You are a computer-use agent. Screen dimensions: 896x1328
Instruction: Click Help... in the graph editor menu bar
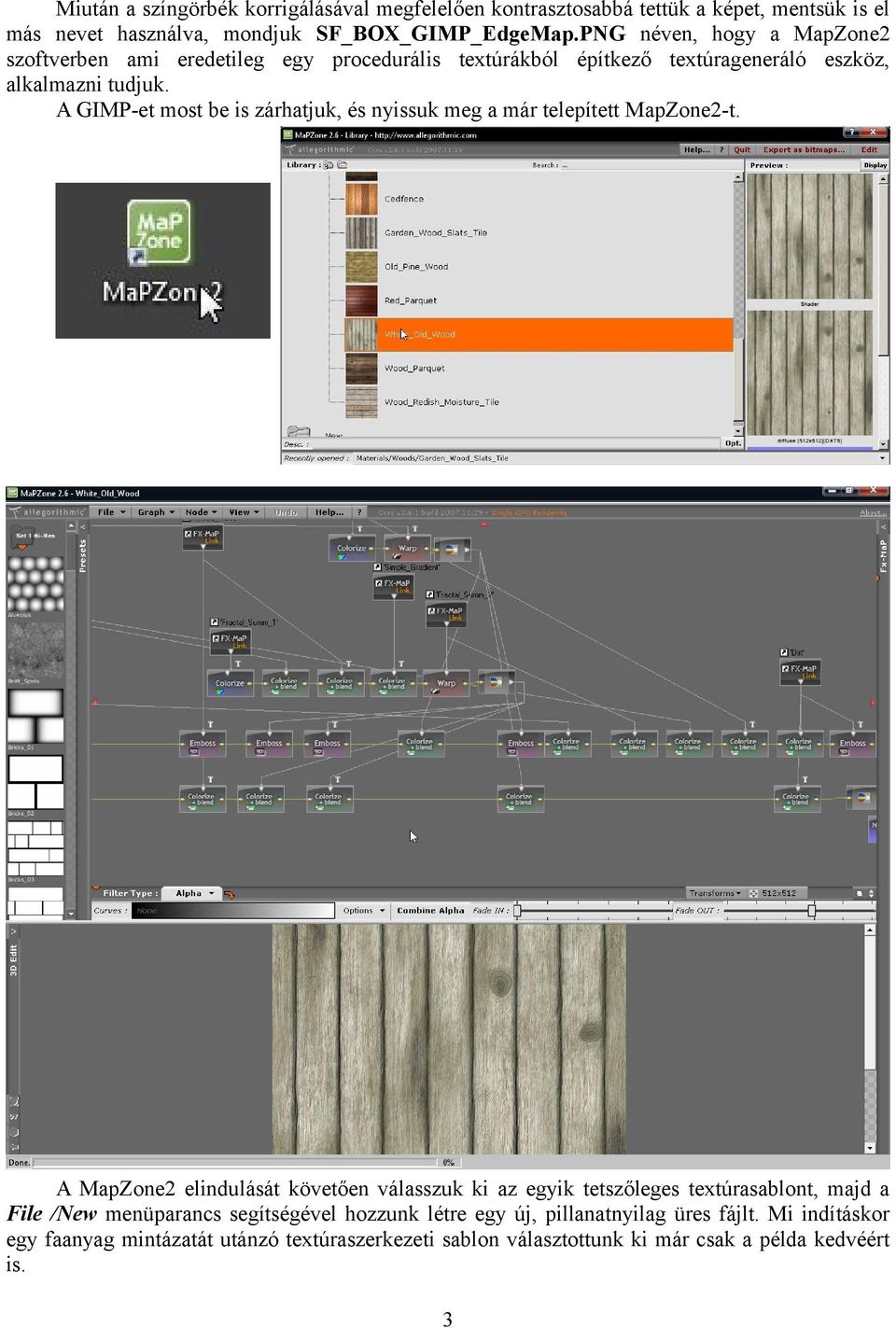(x=329, y=512)
